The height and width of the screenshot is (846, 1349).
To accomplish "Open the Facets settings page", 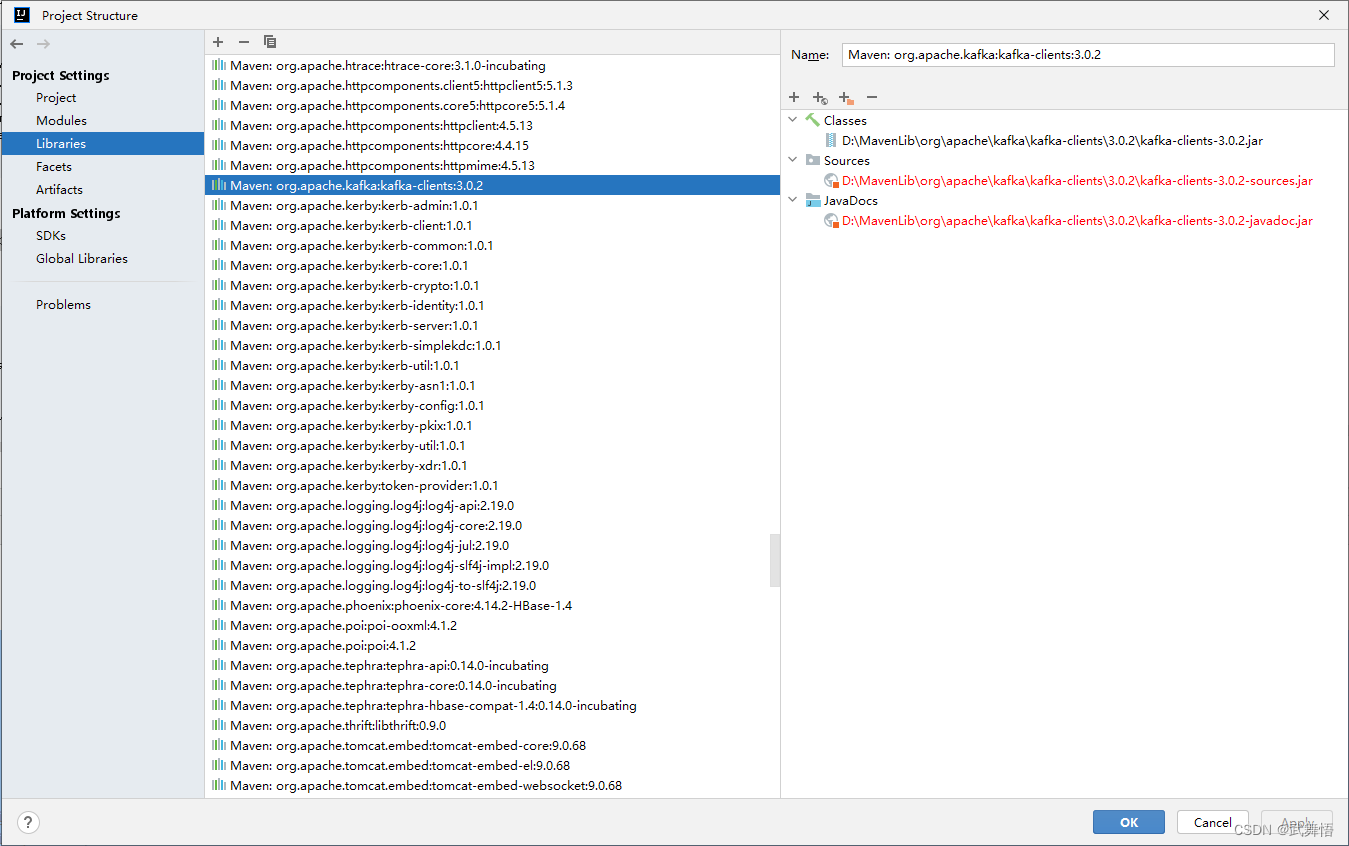I will (x=54, y=166).
